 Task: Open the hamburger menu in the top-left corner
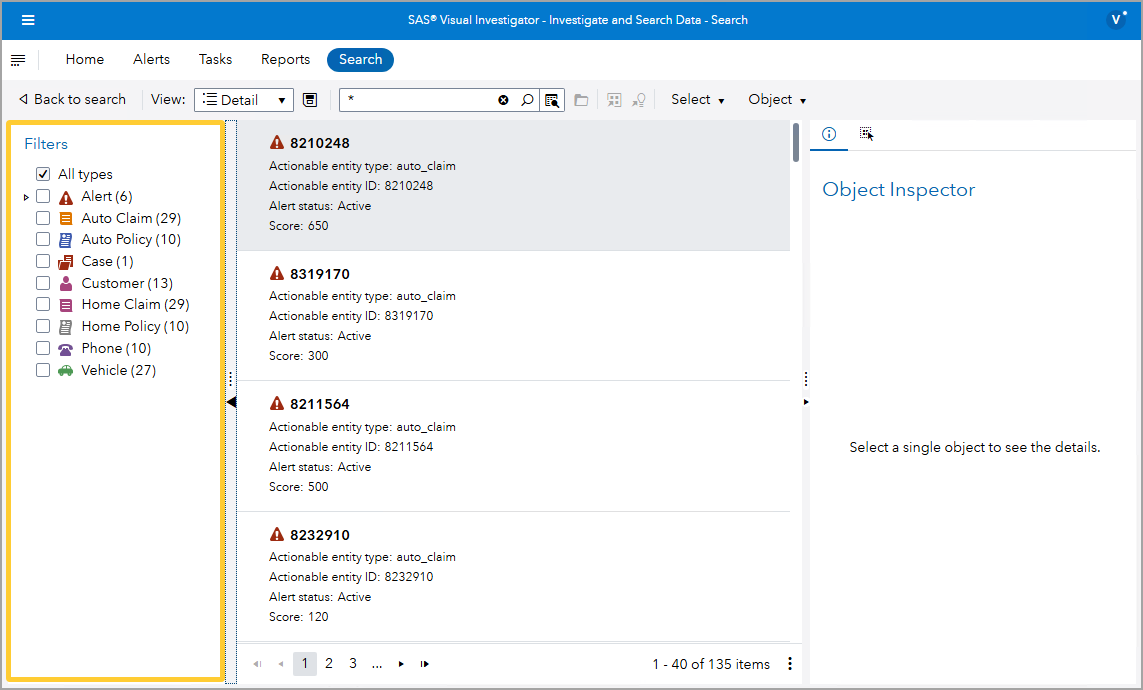point(28,20)
